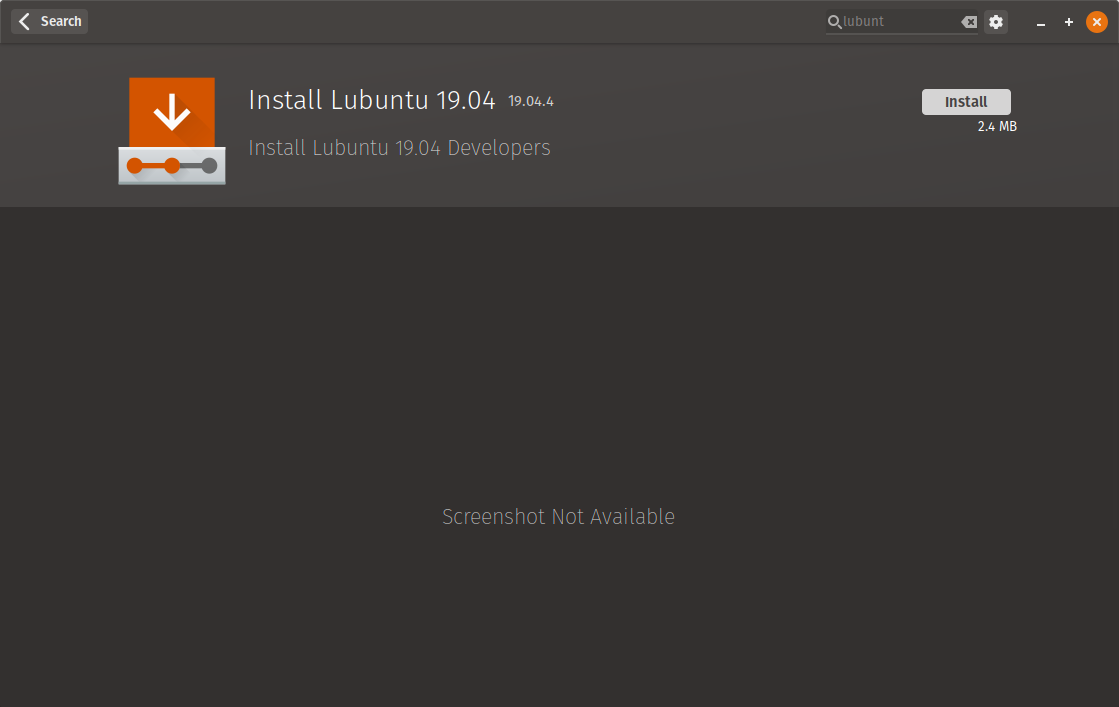The image size is (1119, 707).
Task: Maximize the window with plus button
Action: point(1068,22)
